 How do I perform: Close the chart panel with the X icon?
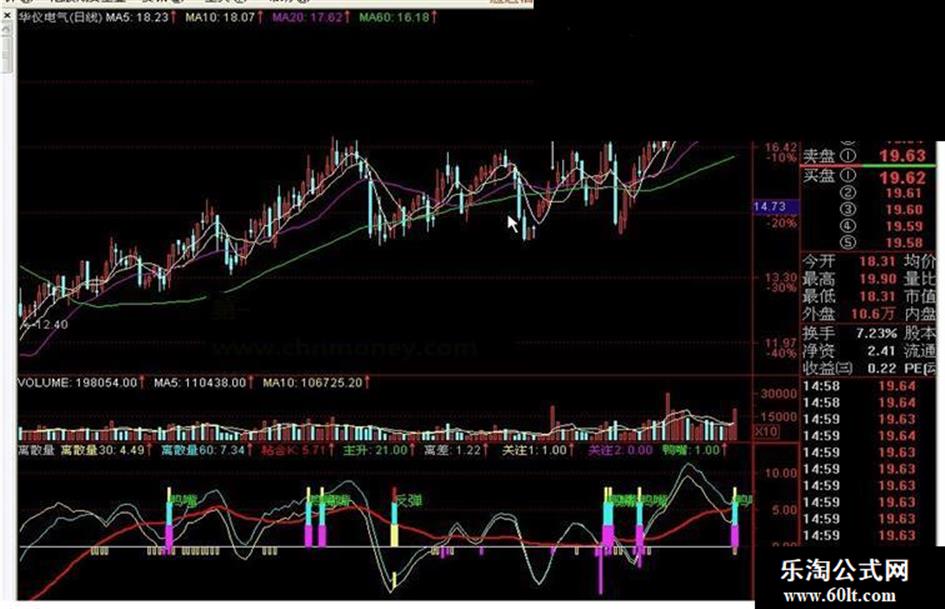coord(7,16)
